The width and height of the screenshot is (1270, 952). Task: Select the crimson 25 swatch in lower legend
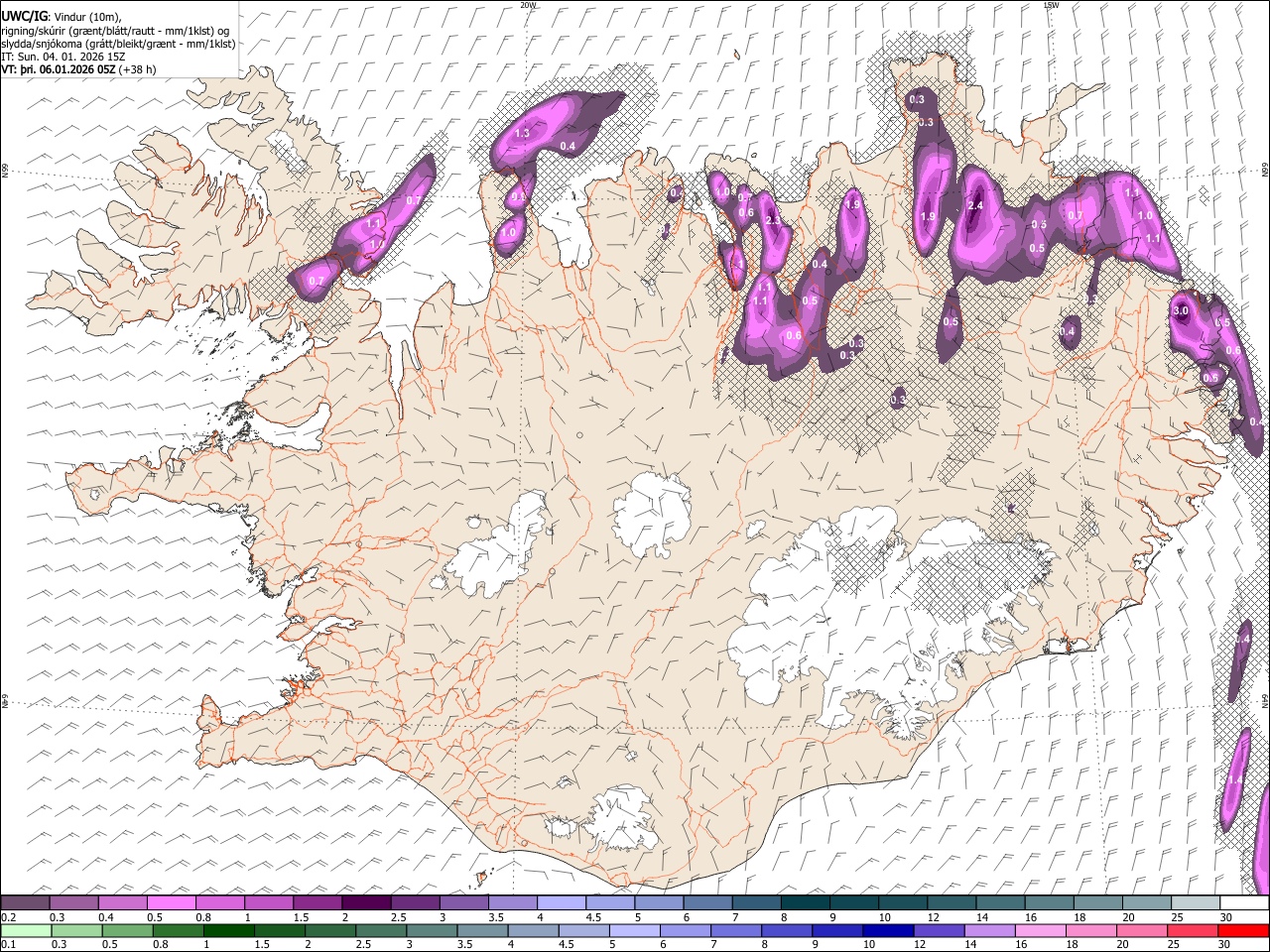[x=1192, y=930]
